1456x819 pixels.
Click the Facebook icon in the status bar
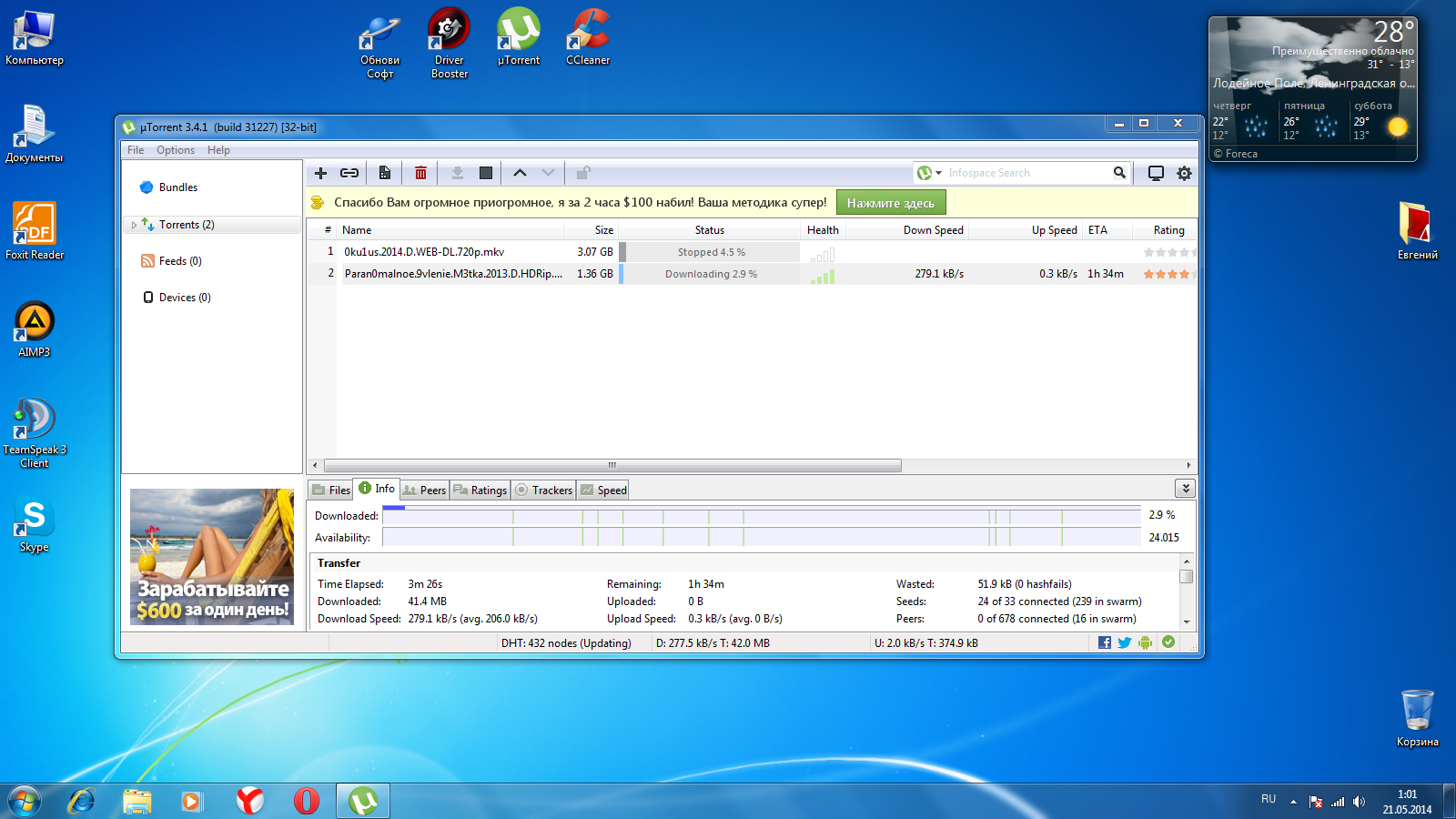click(1104, 642)
